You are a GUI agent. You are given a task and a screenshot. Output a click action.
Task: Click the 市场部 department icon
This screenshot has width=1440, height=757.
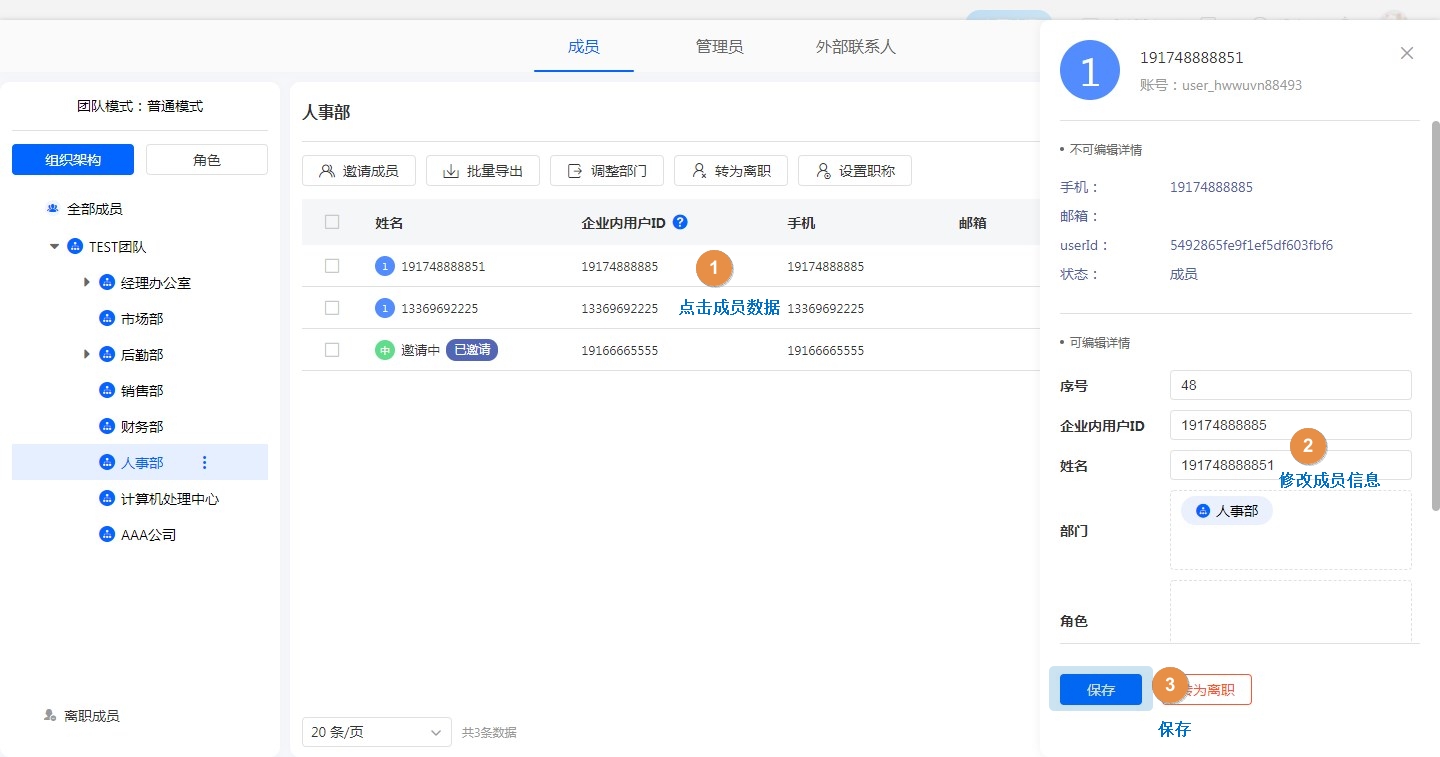107,318
